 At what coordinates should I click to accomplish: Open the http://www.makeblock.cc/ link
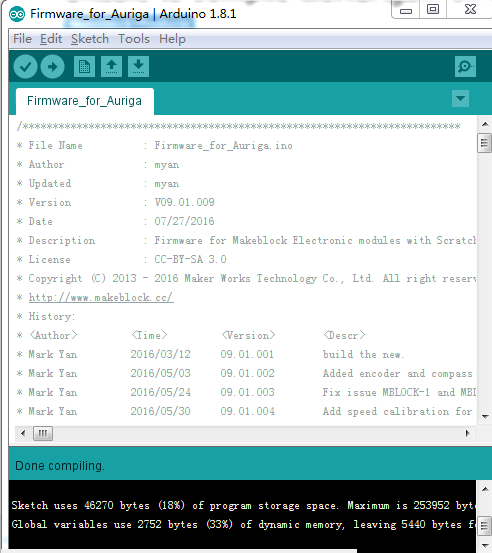(x=101, y=297)
